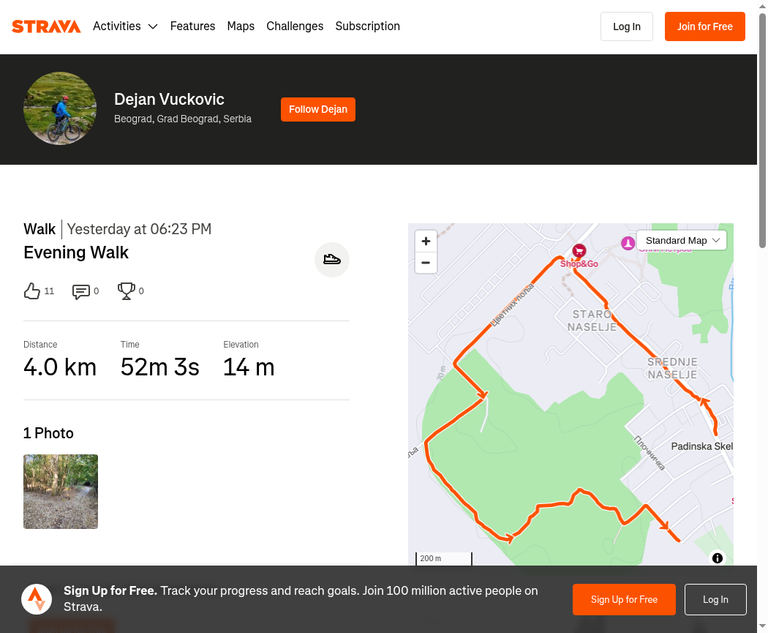Open the forest trail photo thumbnail

(61, 491)
